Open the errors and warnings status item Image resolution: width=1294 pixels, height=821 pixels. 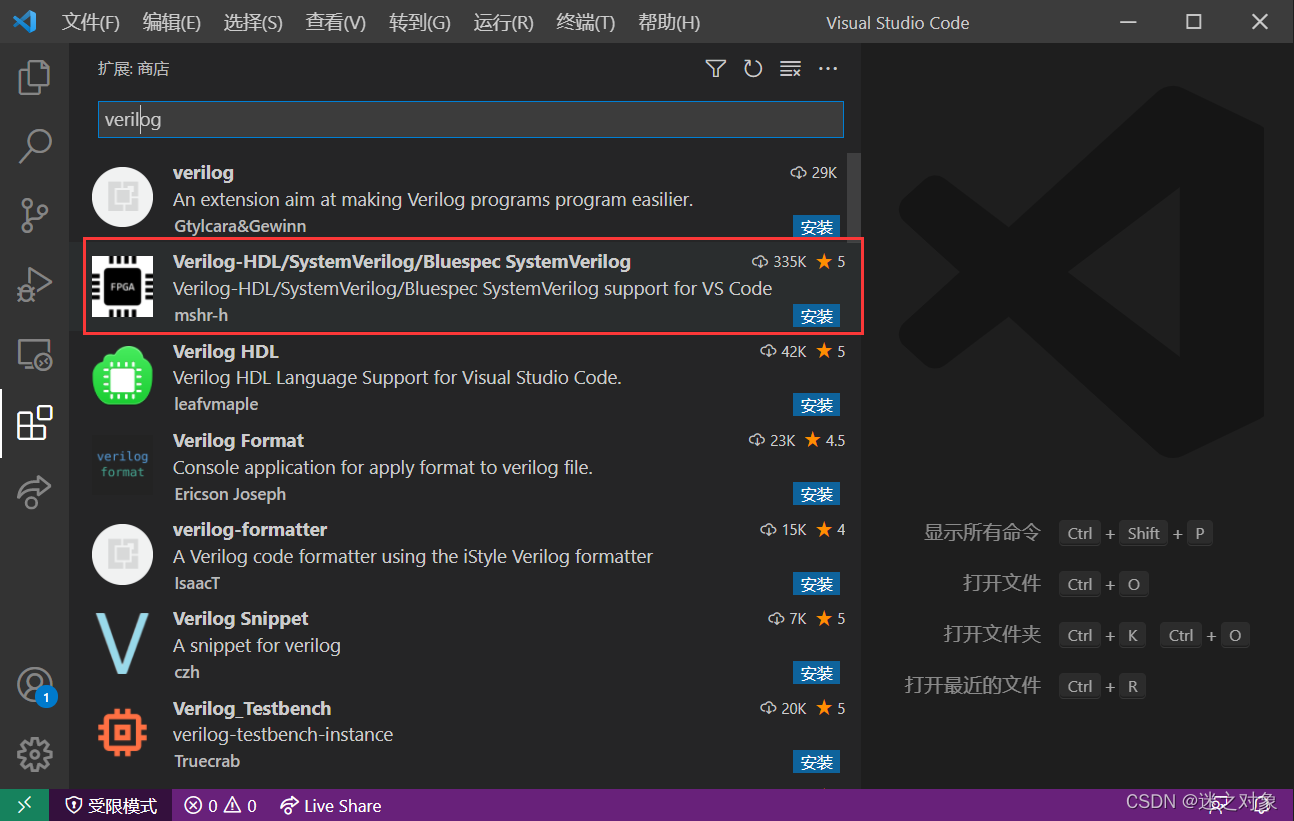point(221,805)
